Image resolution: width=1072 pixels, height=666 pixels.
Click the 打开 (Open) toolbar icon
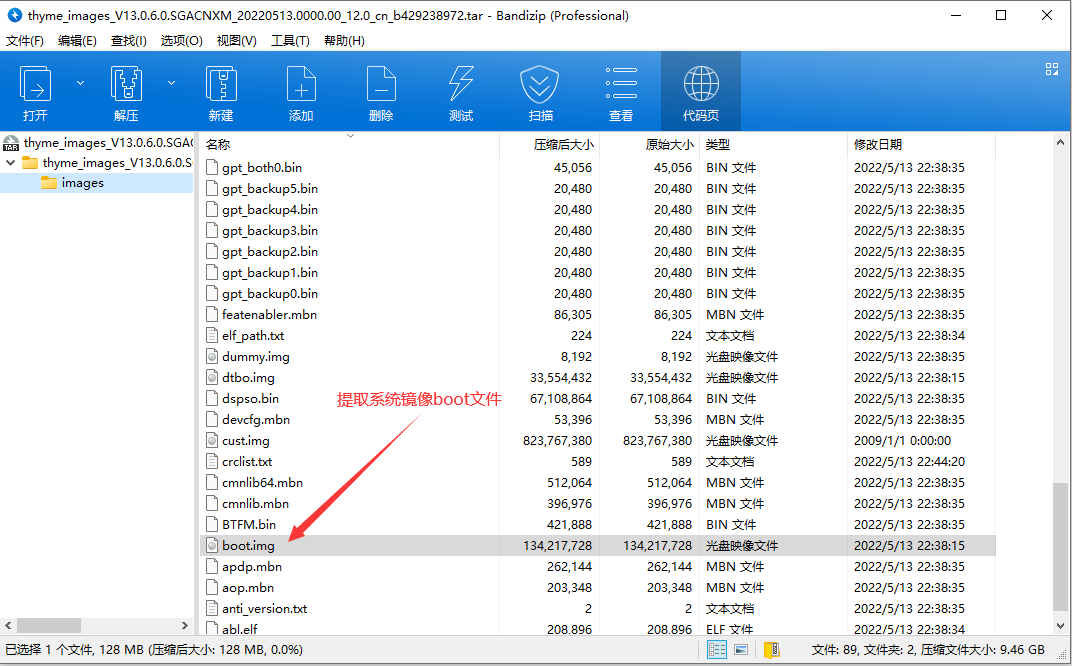pos(36,91)
